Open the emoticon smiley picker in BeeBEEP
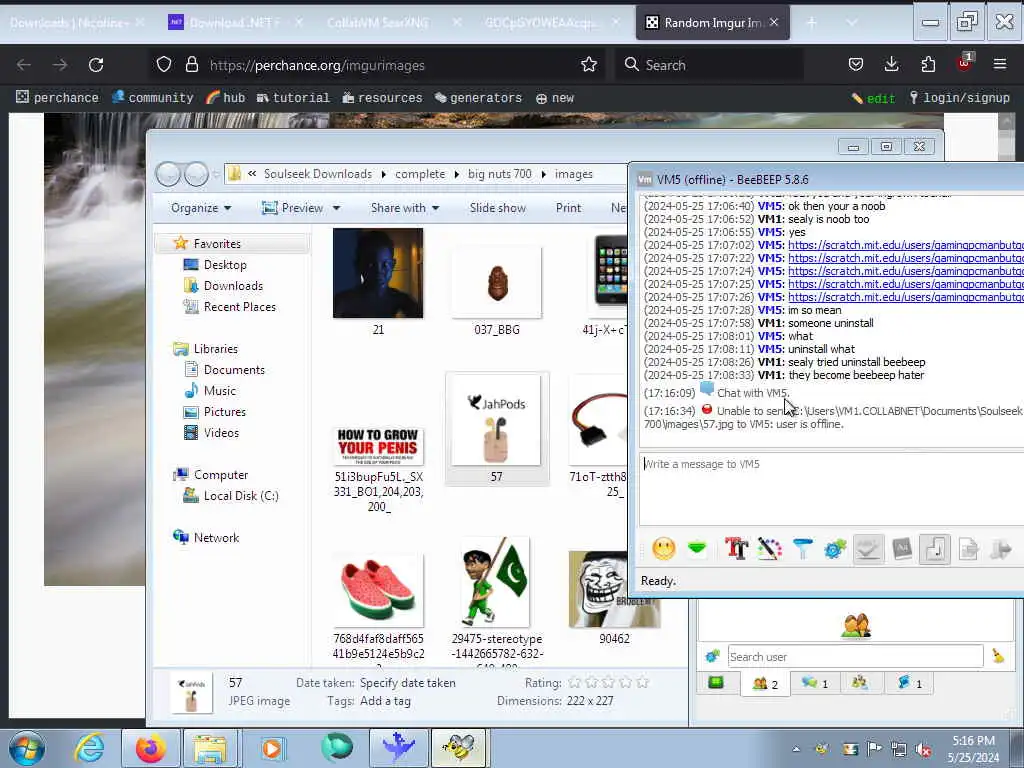Image resolution: width=1024 pixels, height=768 pixels. pyautogui.click(x=664, y=549)
